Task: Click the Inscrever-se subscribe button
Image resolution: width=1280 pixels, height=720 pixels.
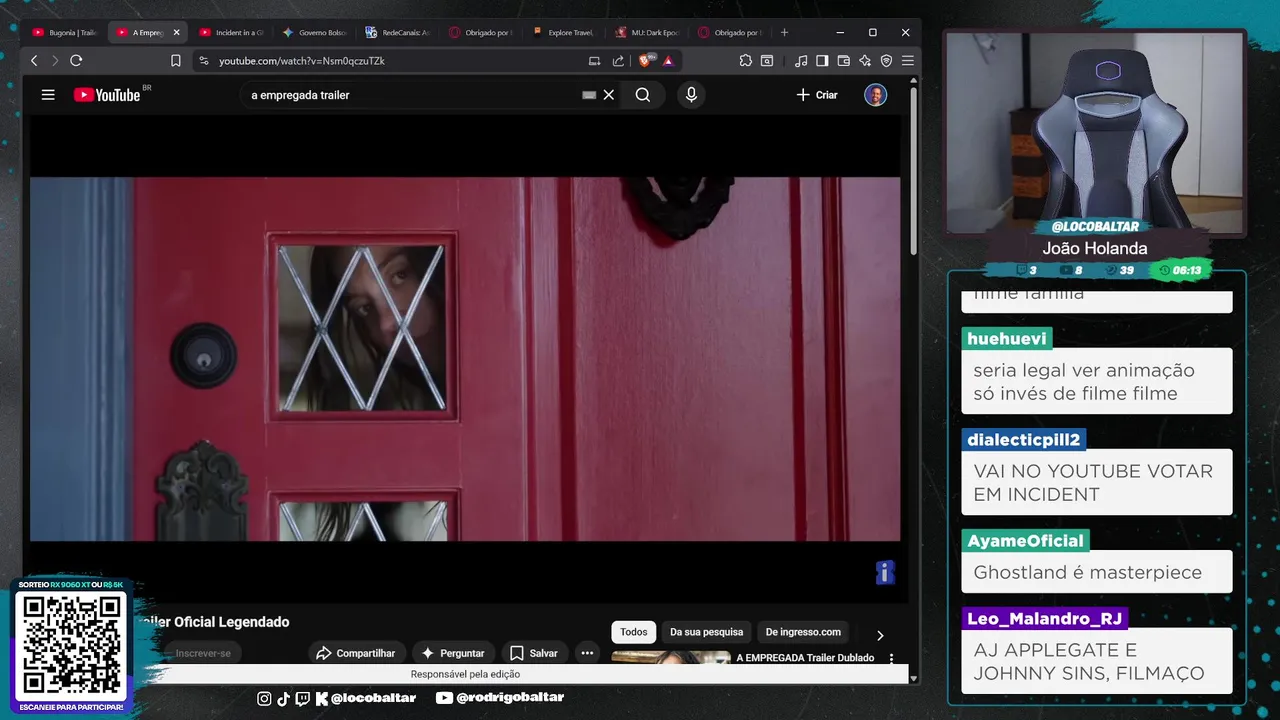Action: point(203,653)
